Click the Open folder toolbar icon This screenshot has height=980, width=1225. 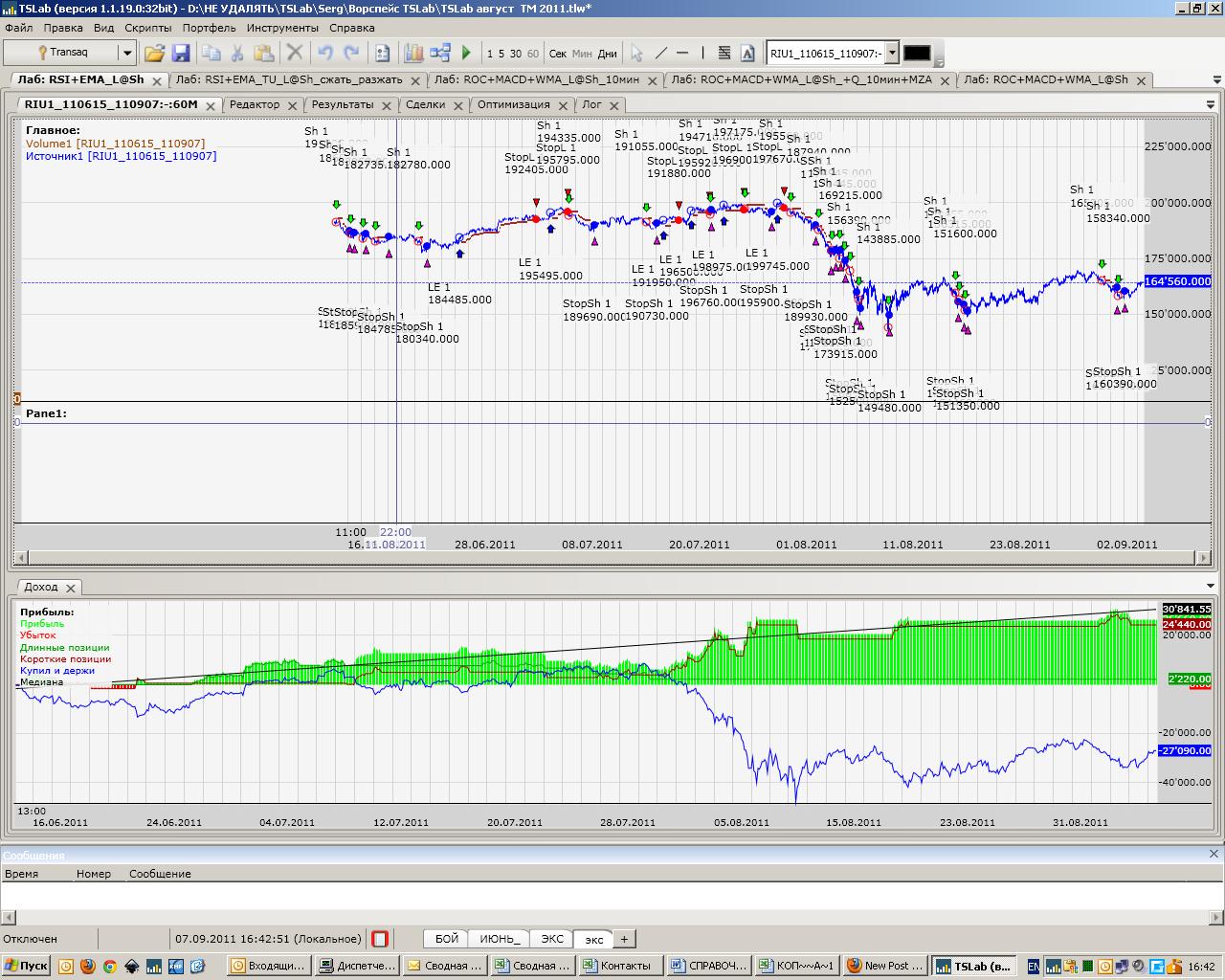154,54
